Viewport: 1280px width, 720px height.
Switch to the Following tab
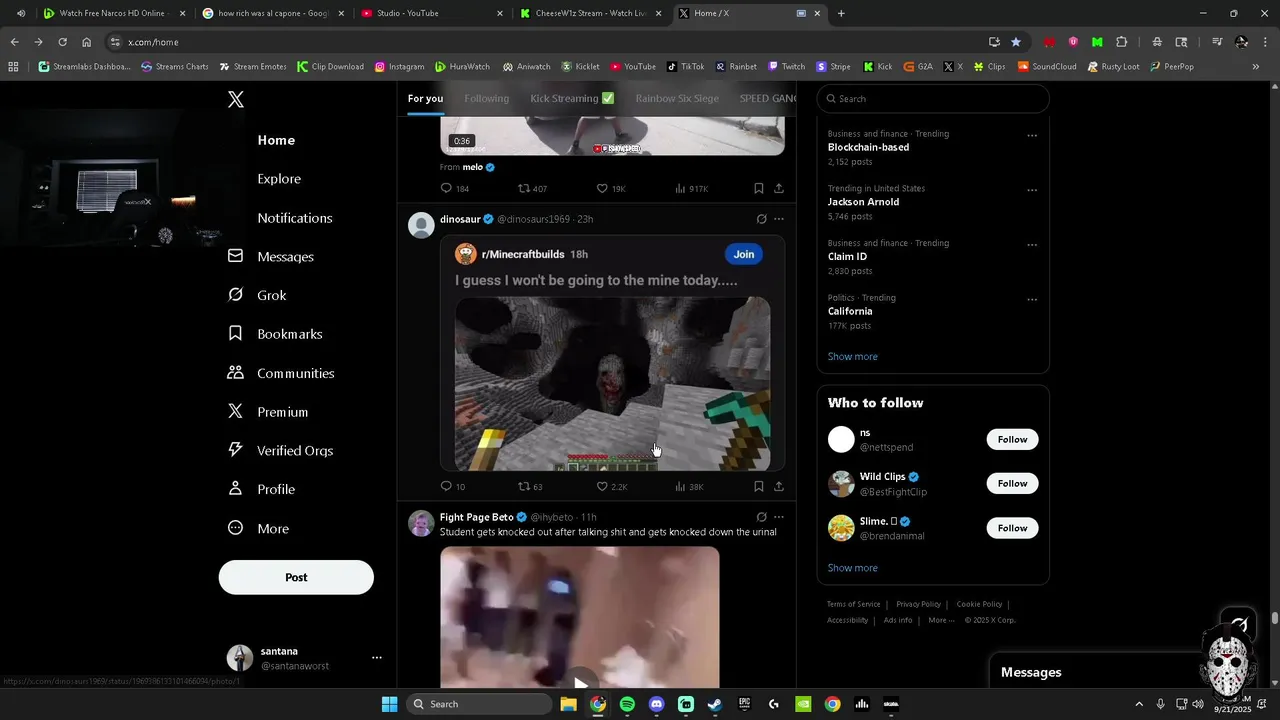[x=486, y=98]
